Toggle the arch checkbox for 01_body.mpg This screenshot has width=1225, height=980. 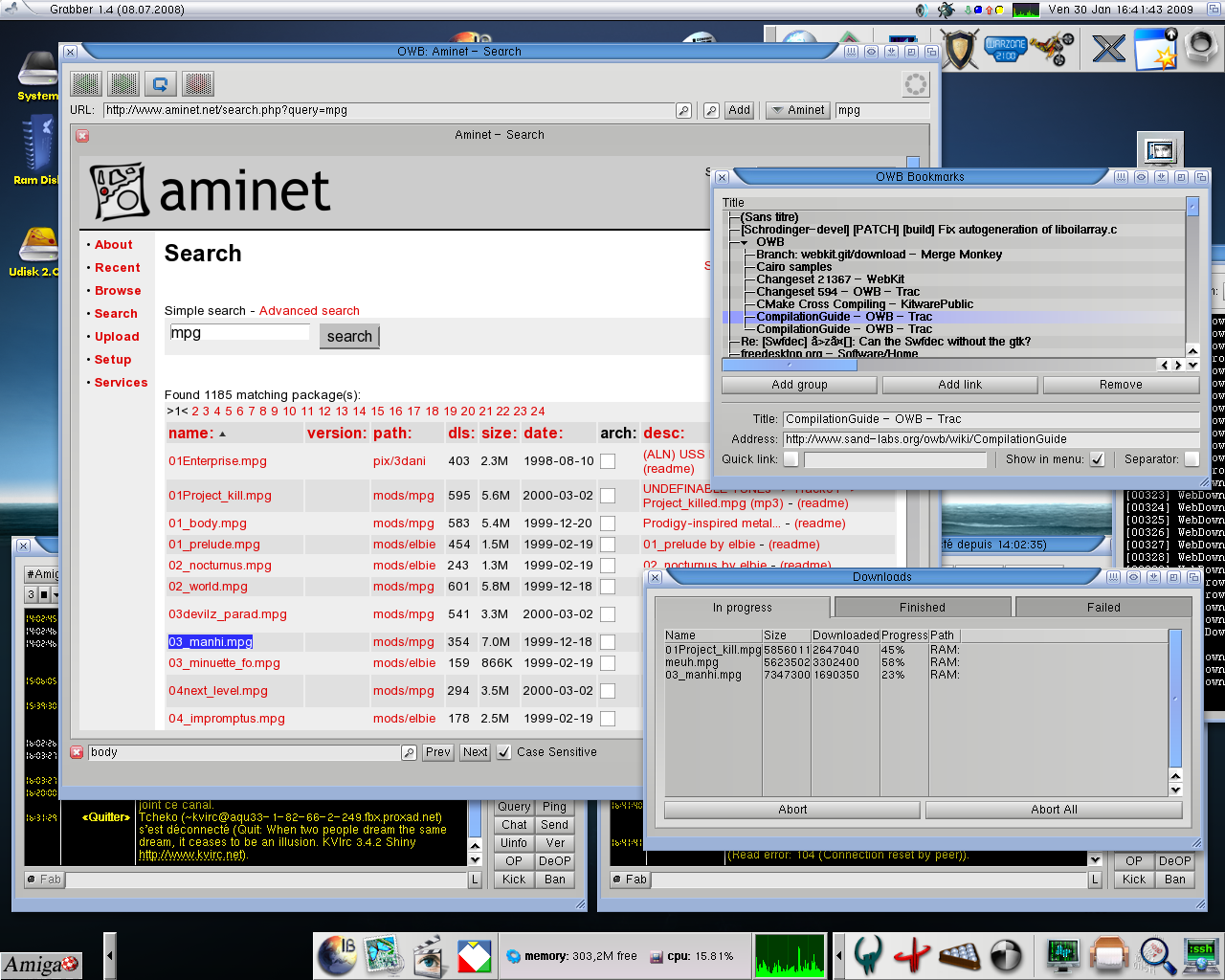(607, 523)
